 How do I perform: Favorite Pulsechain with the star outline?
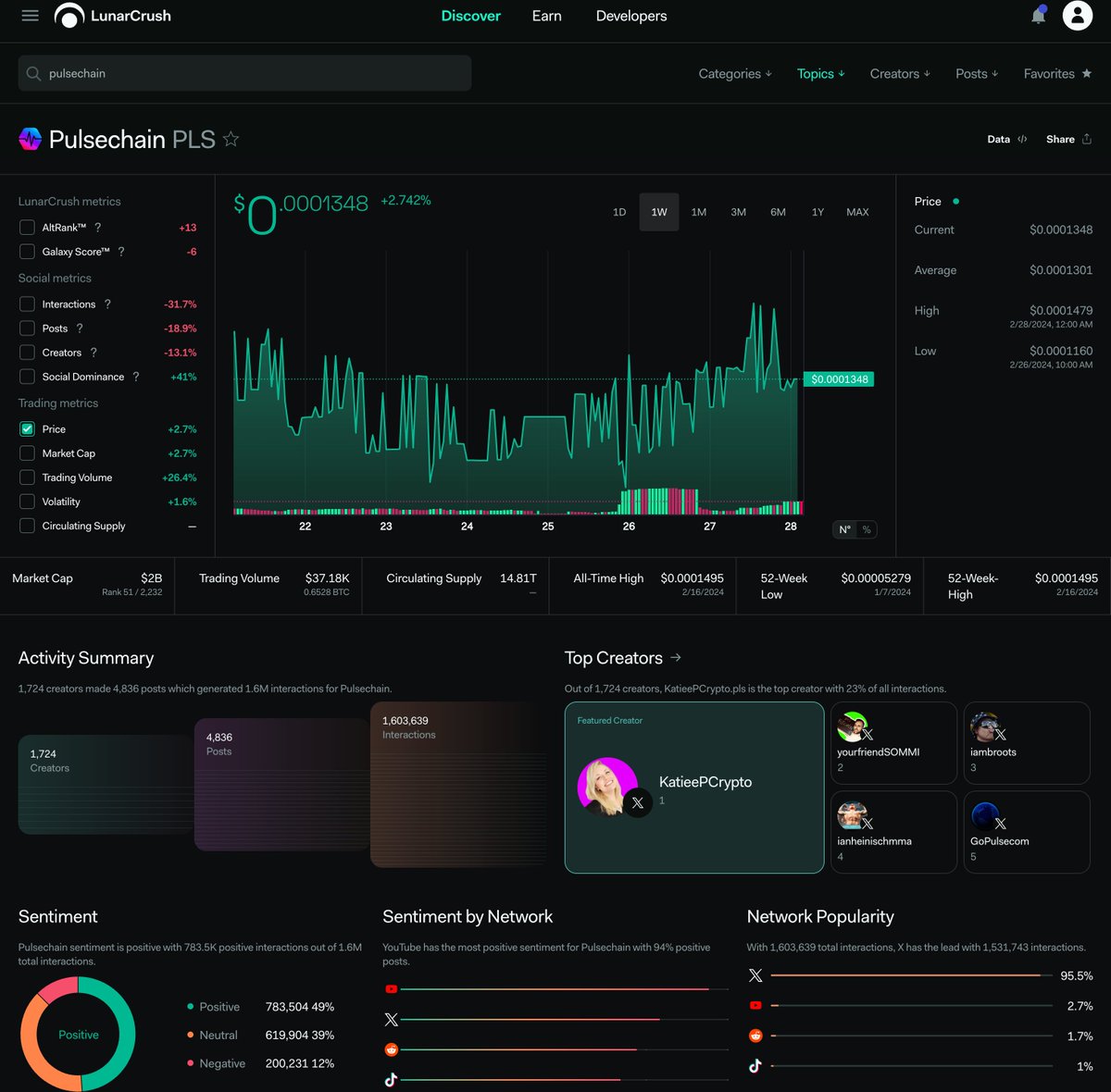[231, 139]
